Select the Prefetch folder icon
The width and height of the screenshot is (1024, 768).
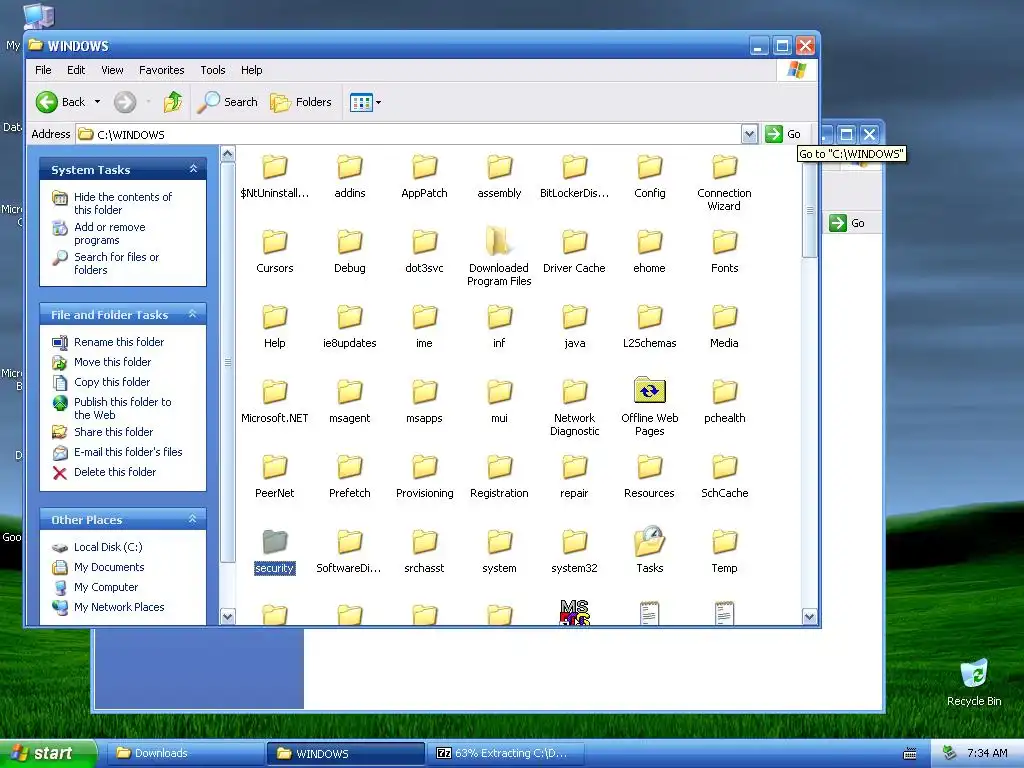[x=349, y=467]
